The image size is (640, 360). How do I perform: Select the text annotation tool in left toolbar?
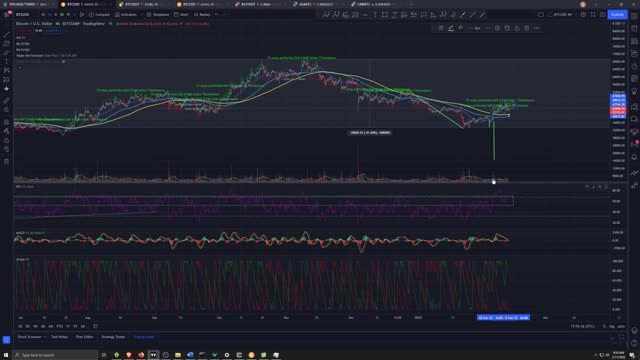(7, 61)
